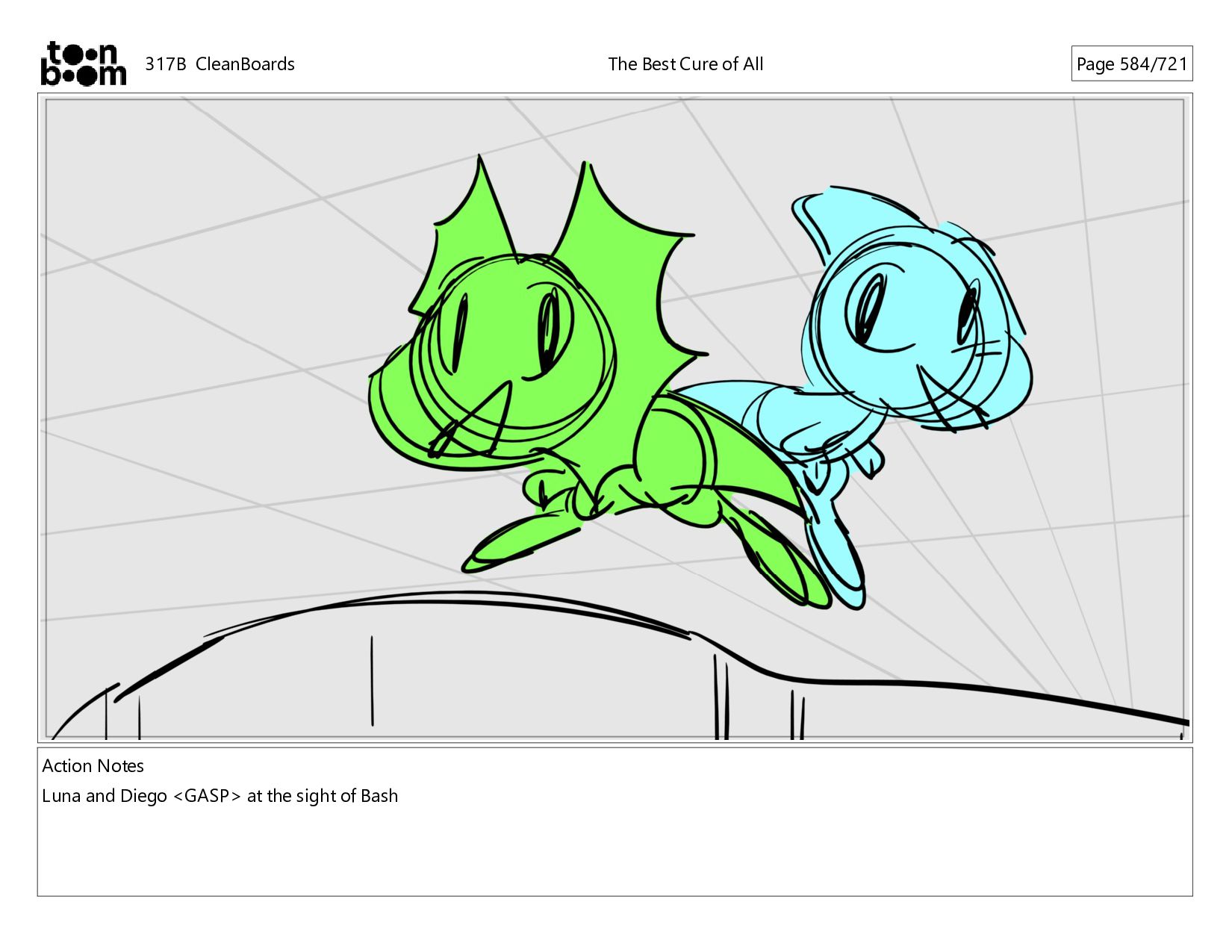
Task: Click the title 'The Best Cure of All'
Action: [x=685, y=64]
